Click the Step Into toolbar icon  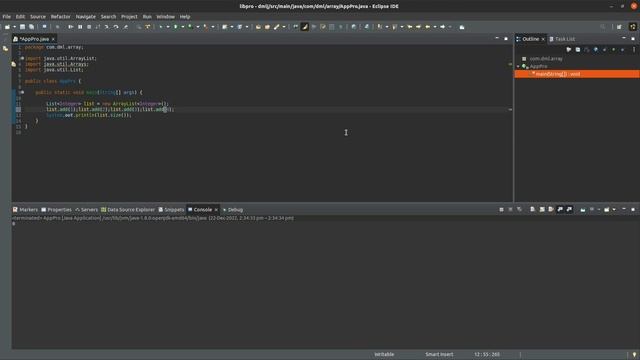coord(107,27)
